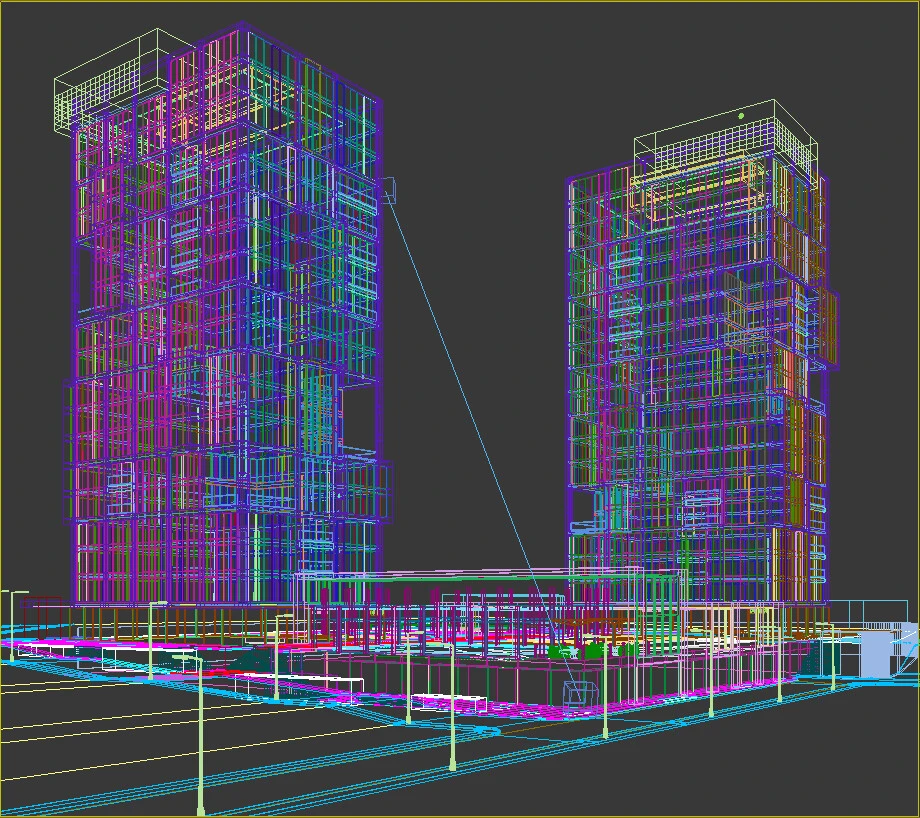Screen dimensions: 920x818
Task: Click the green canopy frame above the podium
Action: pyautogui.click(x=450, y=580)
